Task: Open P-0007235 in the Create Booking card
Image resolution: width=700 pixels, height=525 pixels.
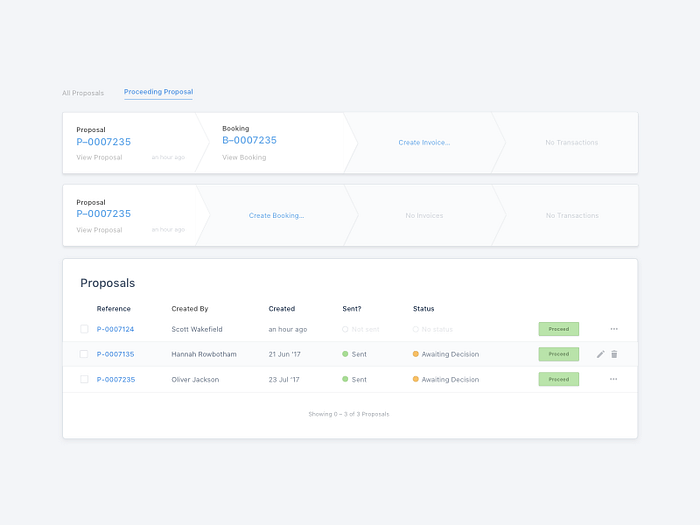Action: pos(104,214)
